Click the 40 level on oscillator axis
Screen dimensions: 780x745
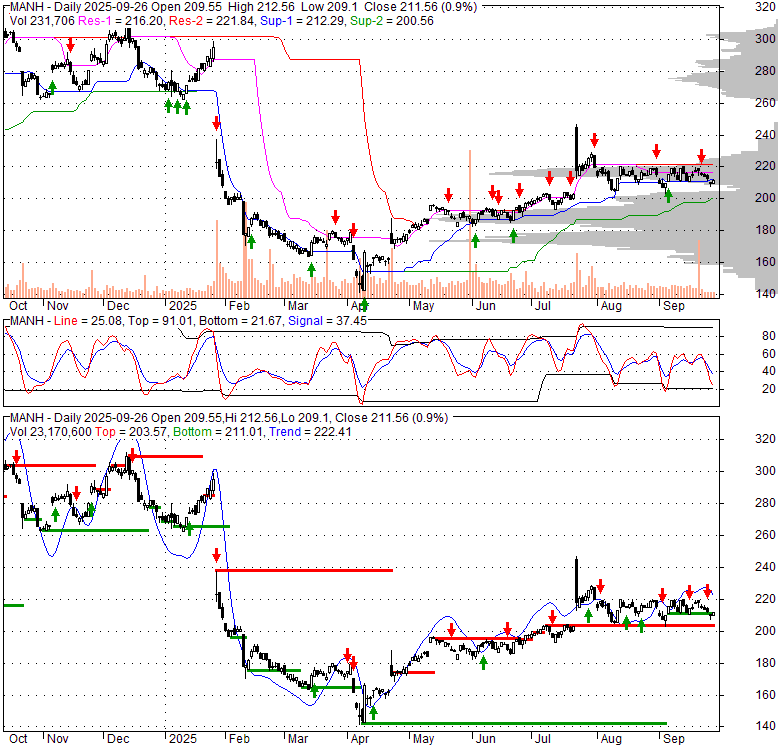click(x=769, y=371)
